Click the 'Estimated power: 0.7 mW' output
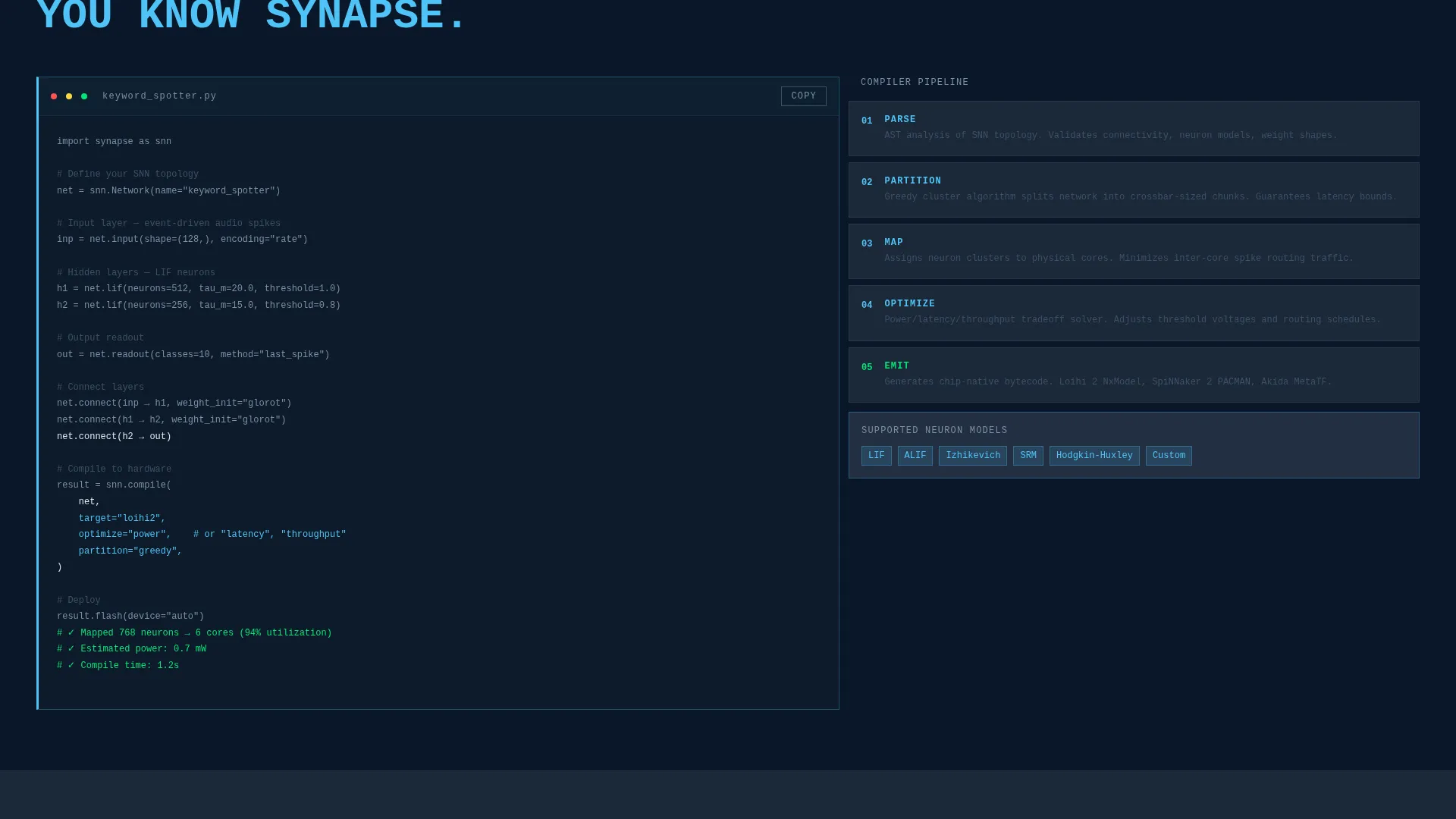Screen dimensions: 1456x819 click(131, 649)
